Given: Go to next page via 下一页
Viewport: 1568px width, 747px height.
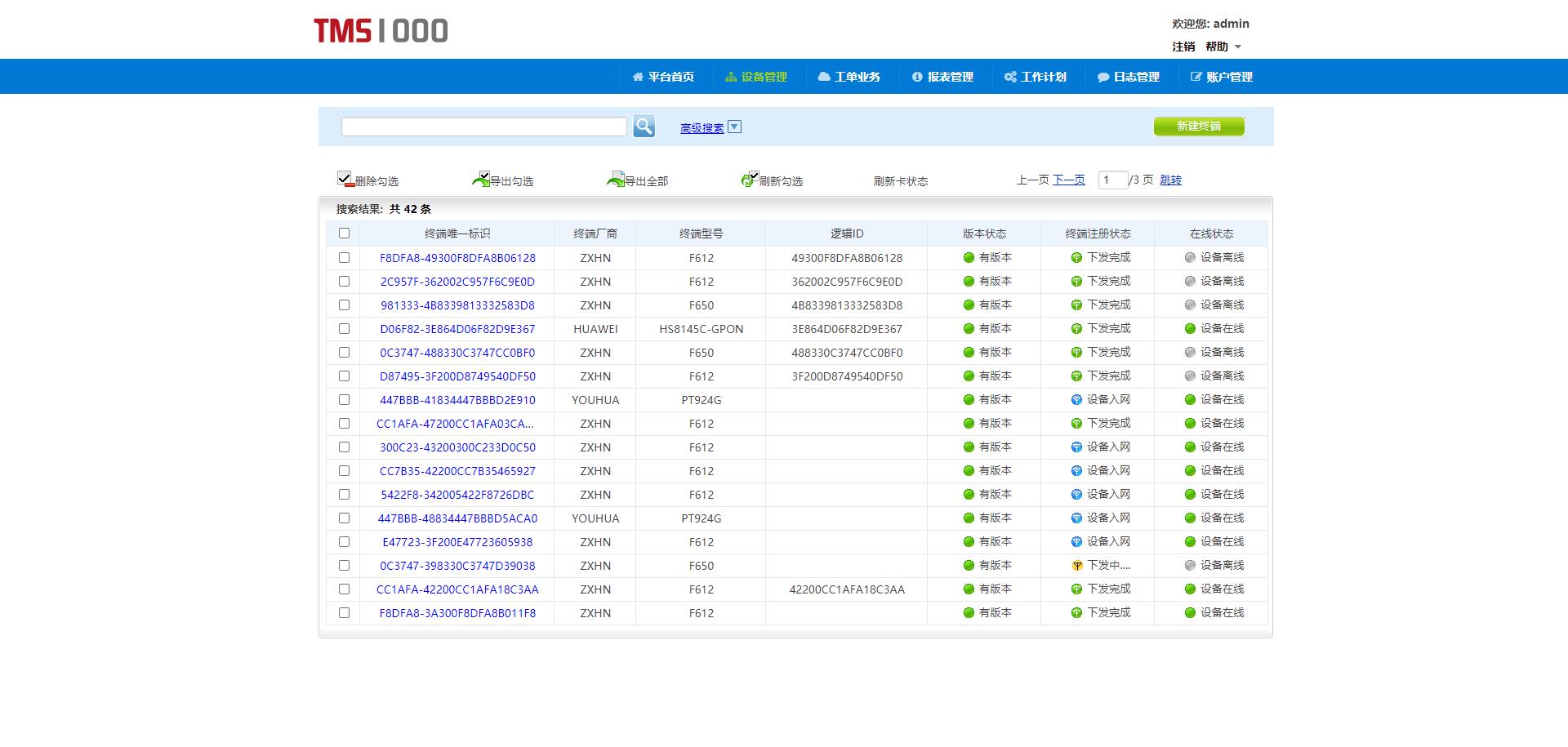Looking at the screenshot, I should tap(1069, 180).
